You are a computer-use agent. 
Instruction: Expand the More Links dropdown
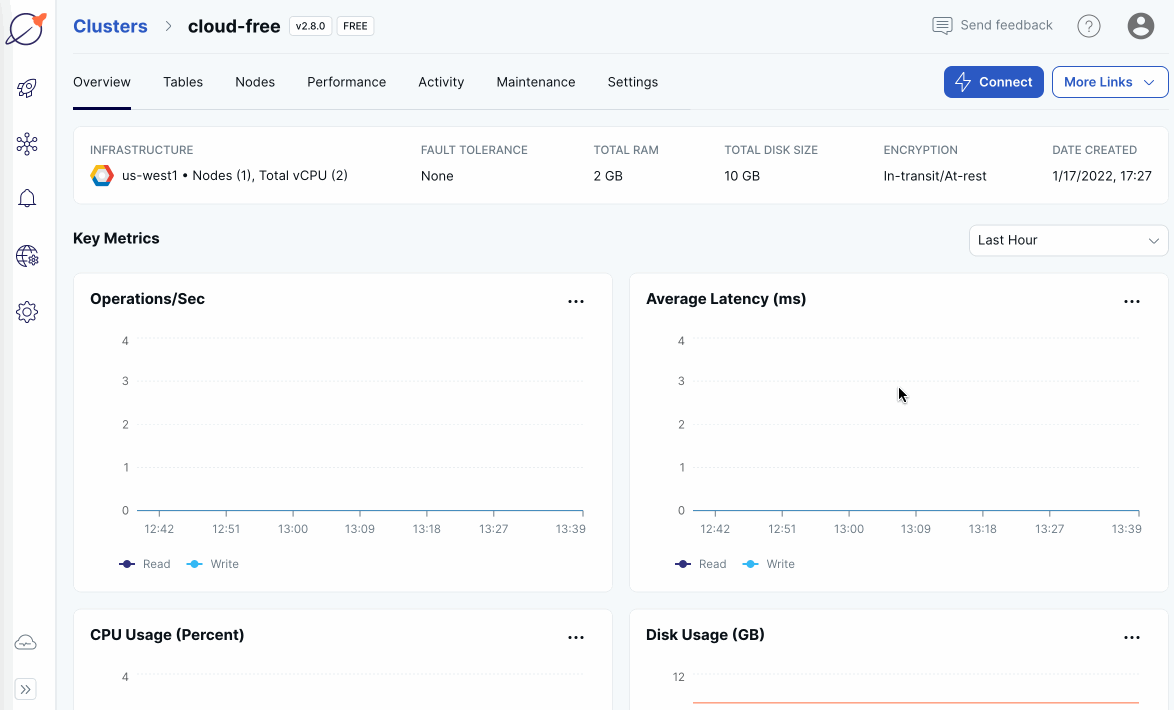pos(1110,82)
